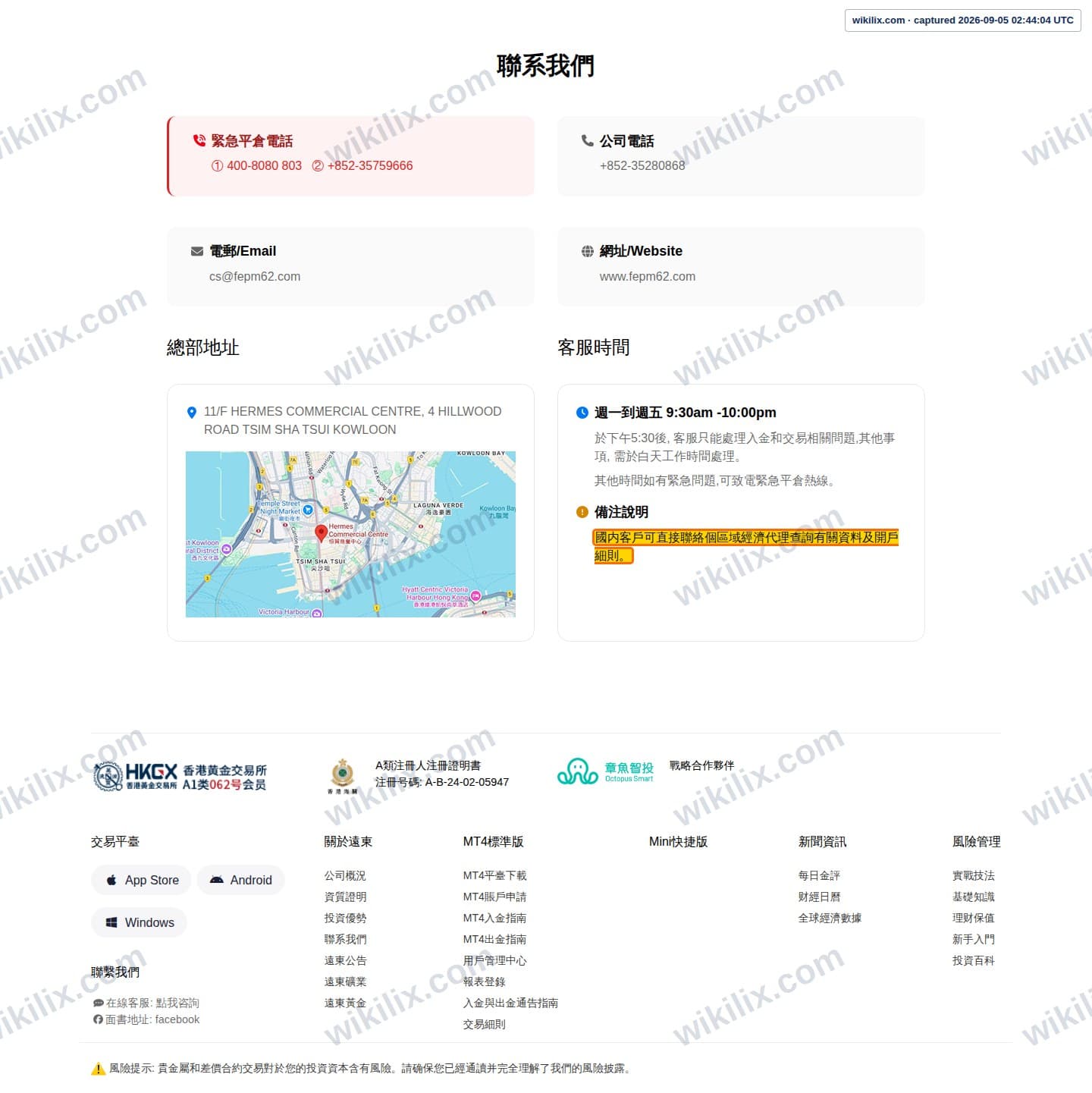
Task: Click the email envelope icon
Action: (197, 251)
